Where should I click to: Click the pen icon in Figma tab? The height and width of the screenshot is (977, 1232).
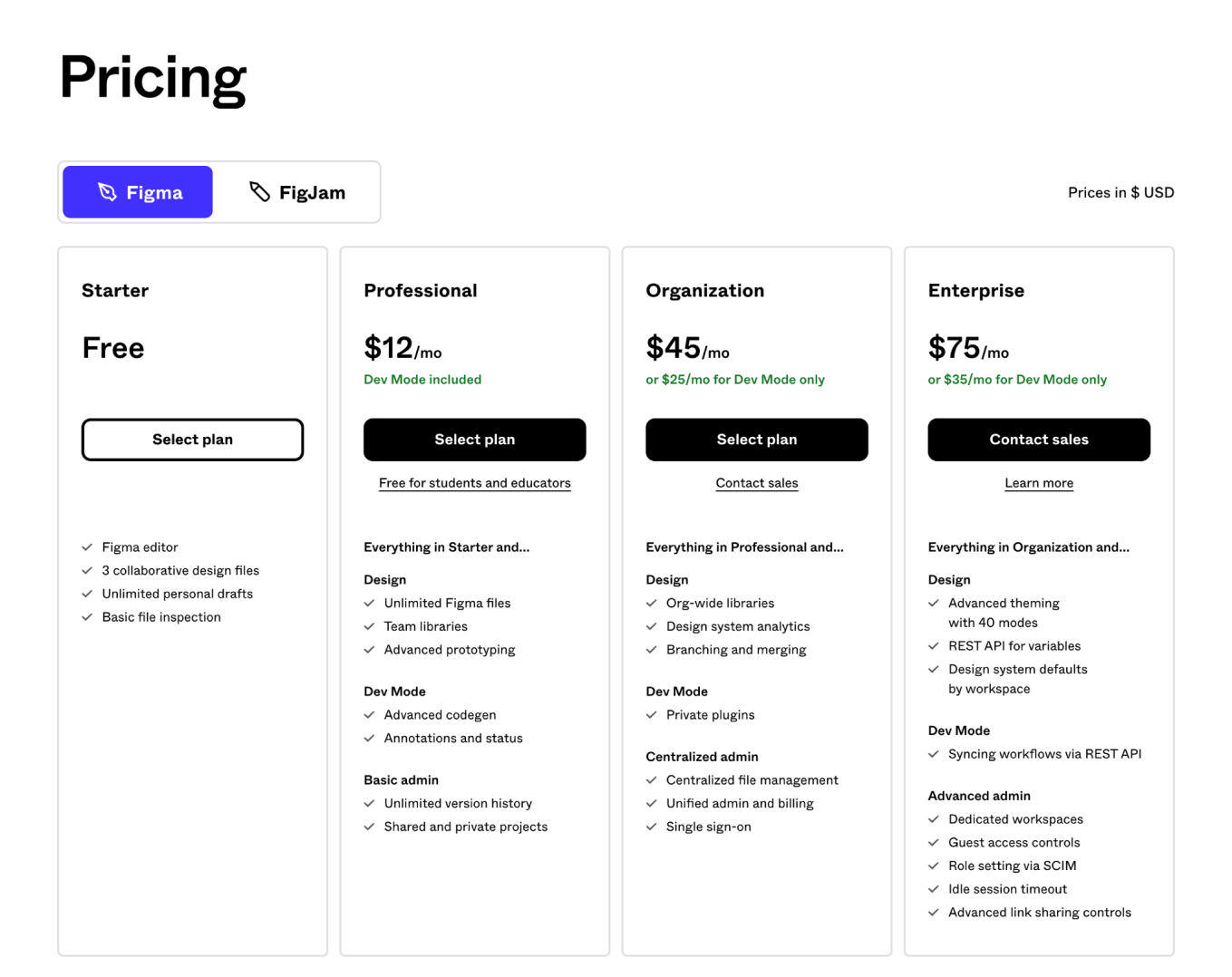107,192
